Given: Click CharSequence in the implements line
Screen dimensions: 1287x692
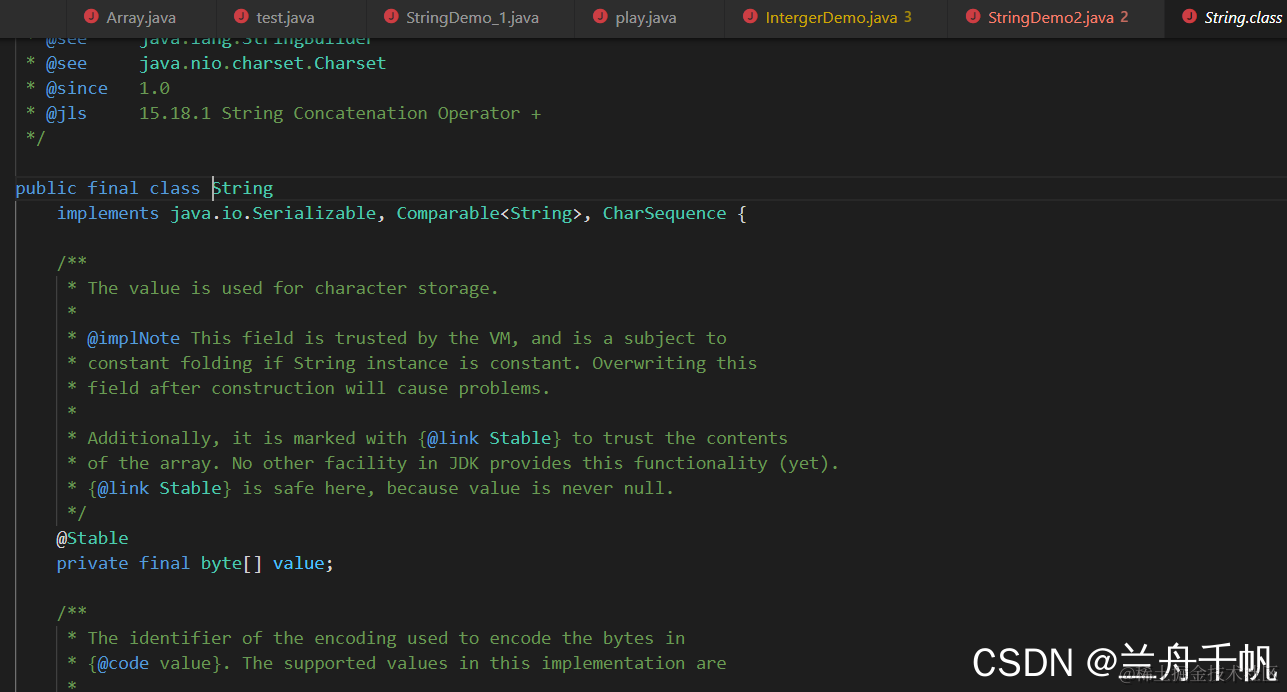Looking at the screenshot, I should (664, 213).
